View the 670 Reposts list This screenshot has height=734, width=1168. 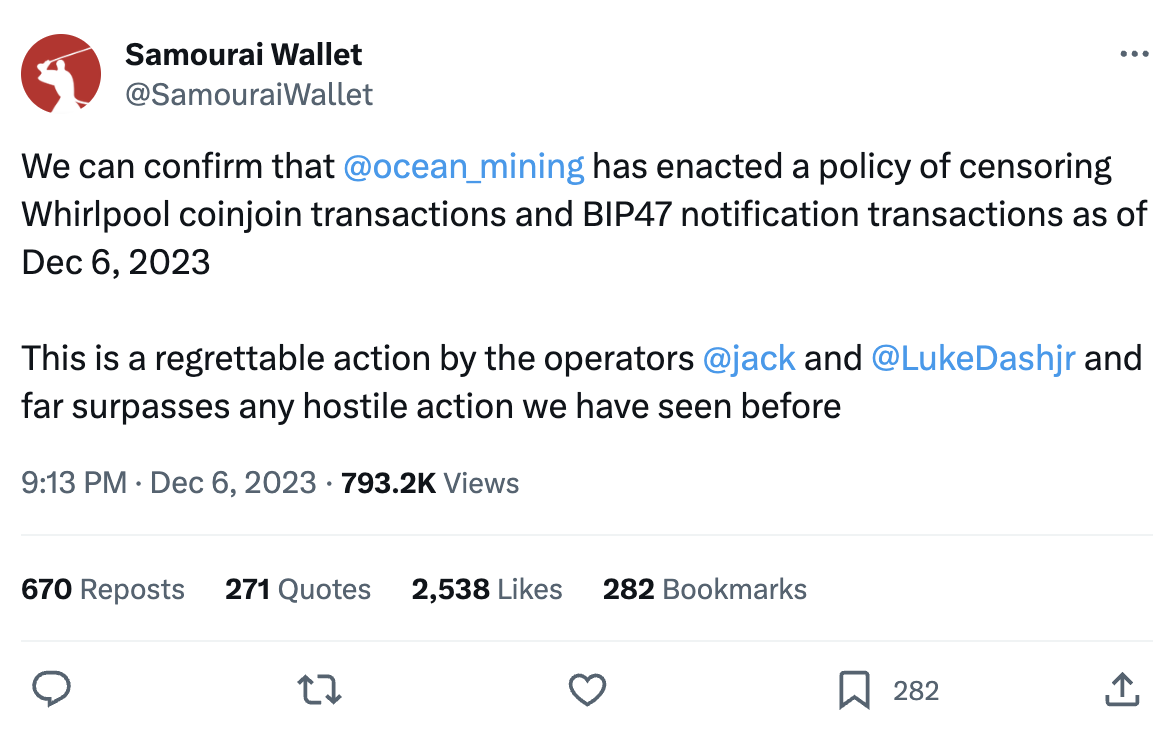(x=103, y=589)
